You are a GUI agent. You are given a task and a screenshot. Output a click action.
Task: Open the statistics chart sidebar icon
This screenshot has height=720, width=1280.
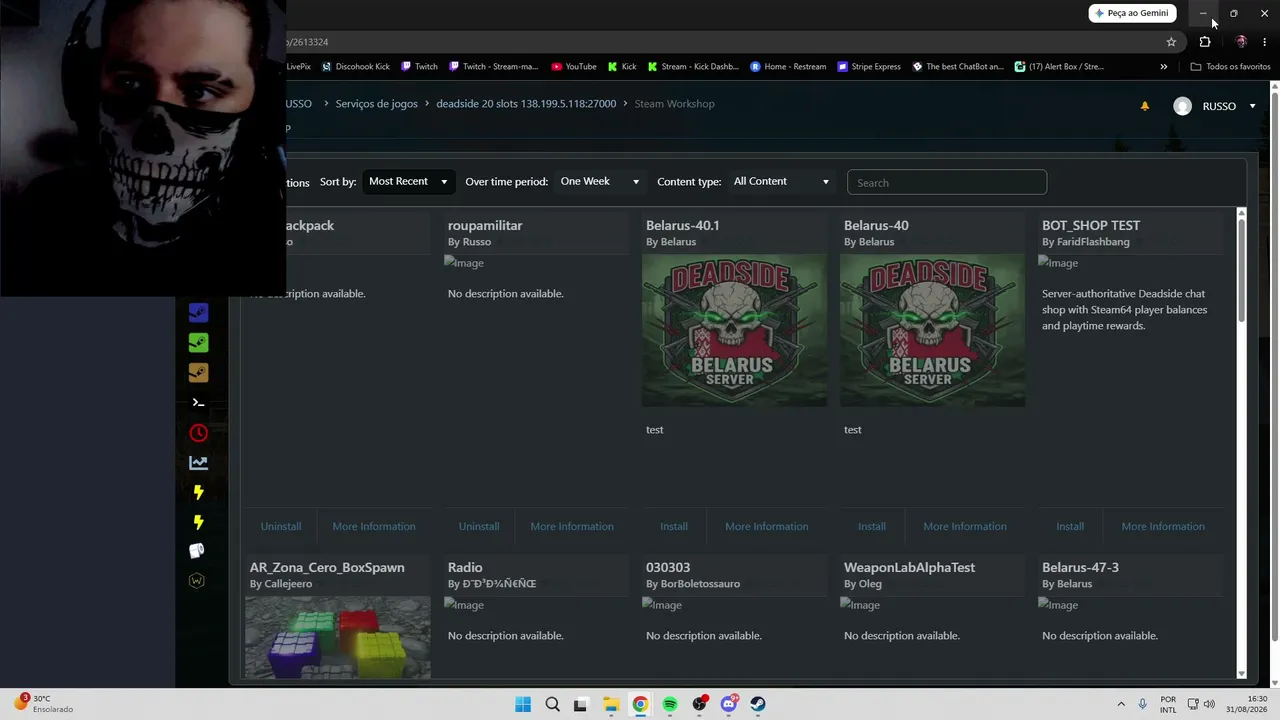[x=198, y=463]
